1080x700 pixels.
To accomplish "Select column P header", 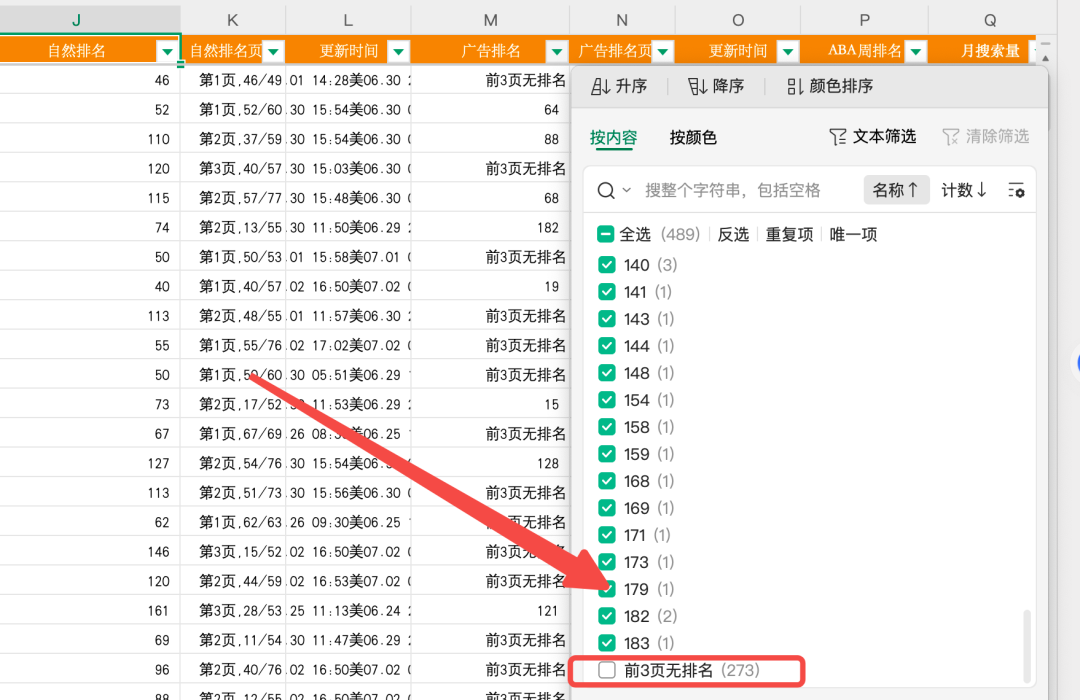I will [865, 20].
